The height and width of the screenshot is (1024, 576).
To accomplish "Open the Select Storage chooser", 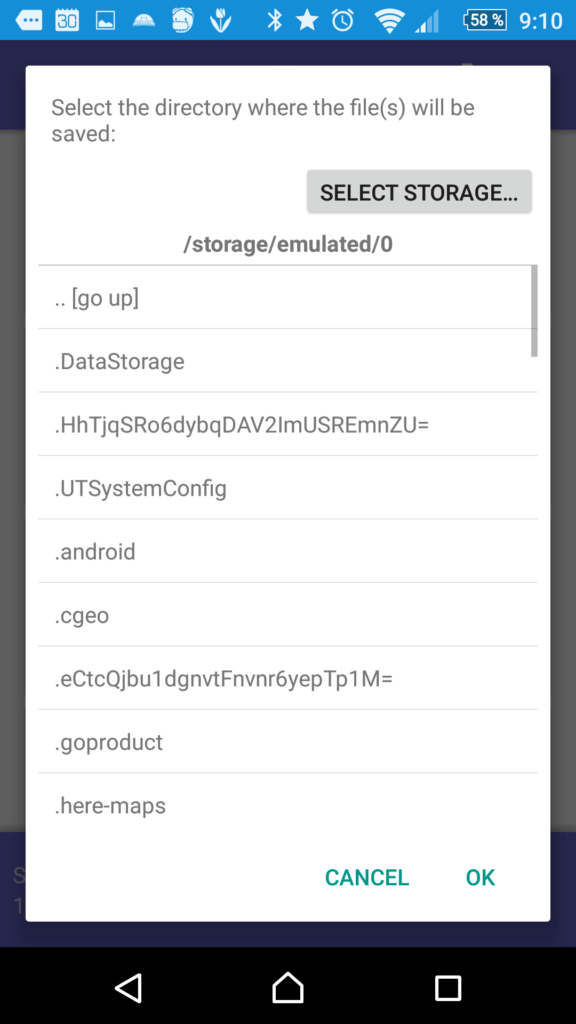I will 419,192.
